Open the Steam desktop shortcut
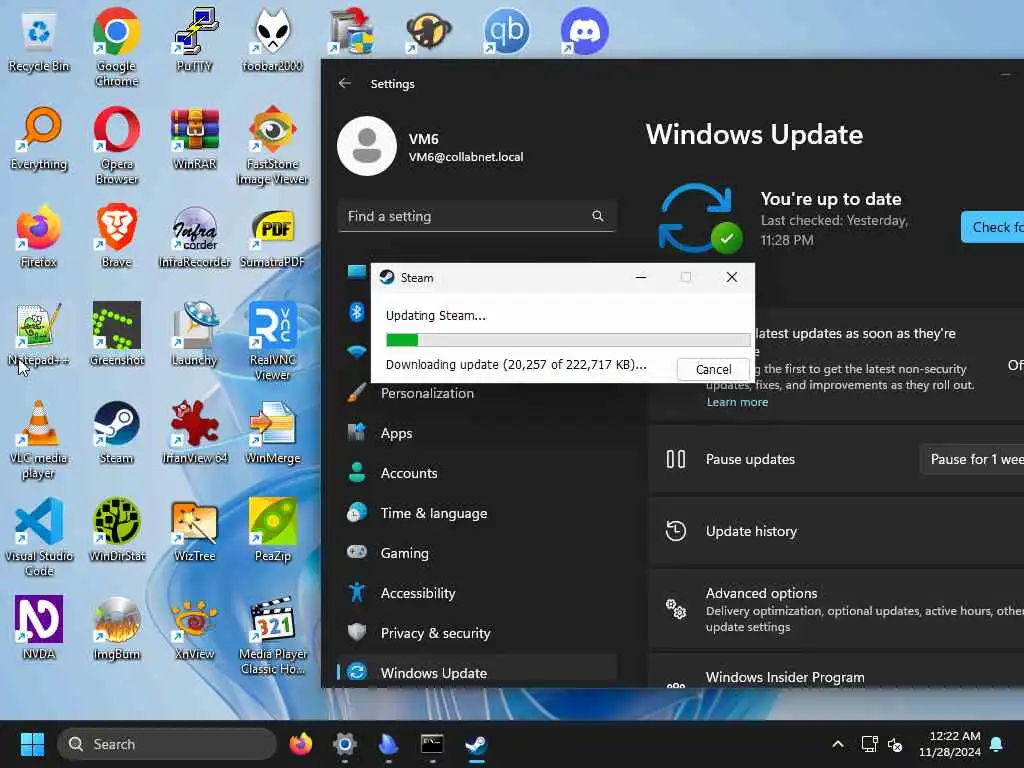Viewport: 1024px width, 768px height. point(116,432)
